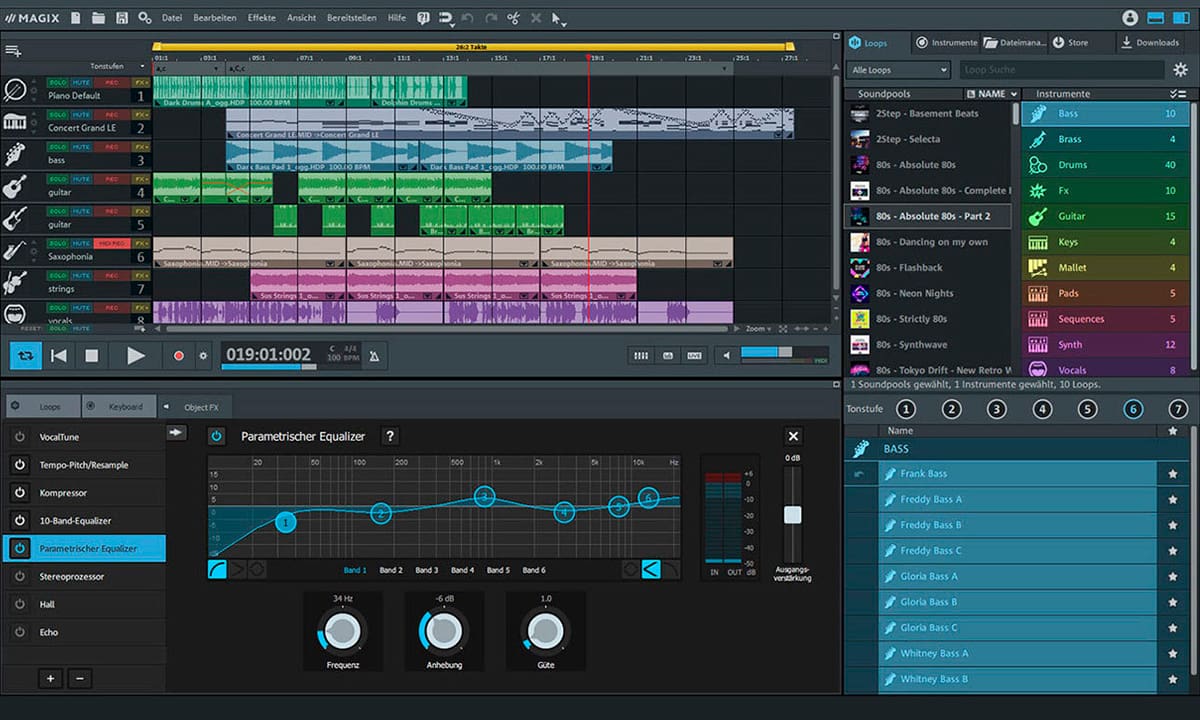Click the metronome icon
This screenshot has width=1200, height=720.
(x=374, y=355)
